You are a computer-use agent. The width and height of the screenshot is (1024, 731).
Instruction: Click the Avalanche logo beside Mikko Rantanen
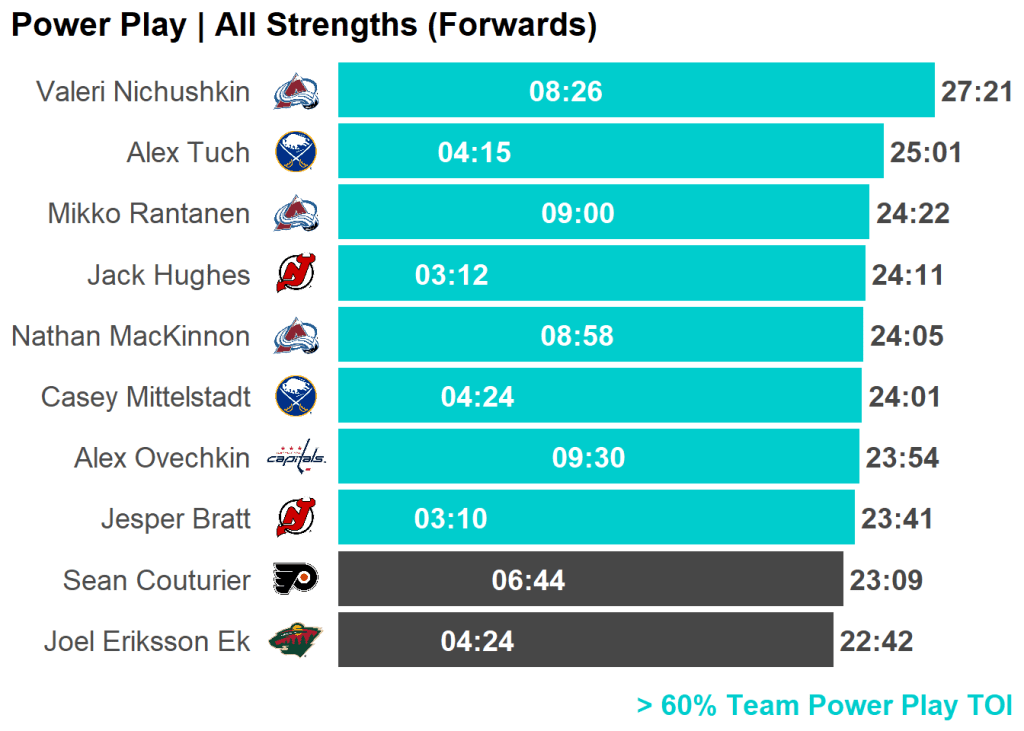click(296, 214)
